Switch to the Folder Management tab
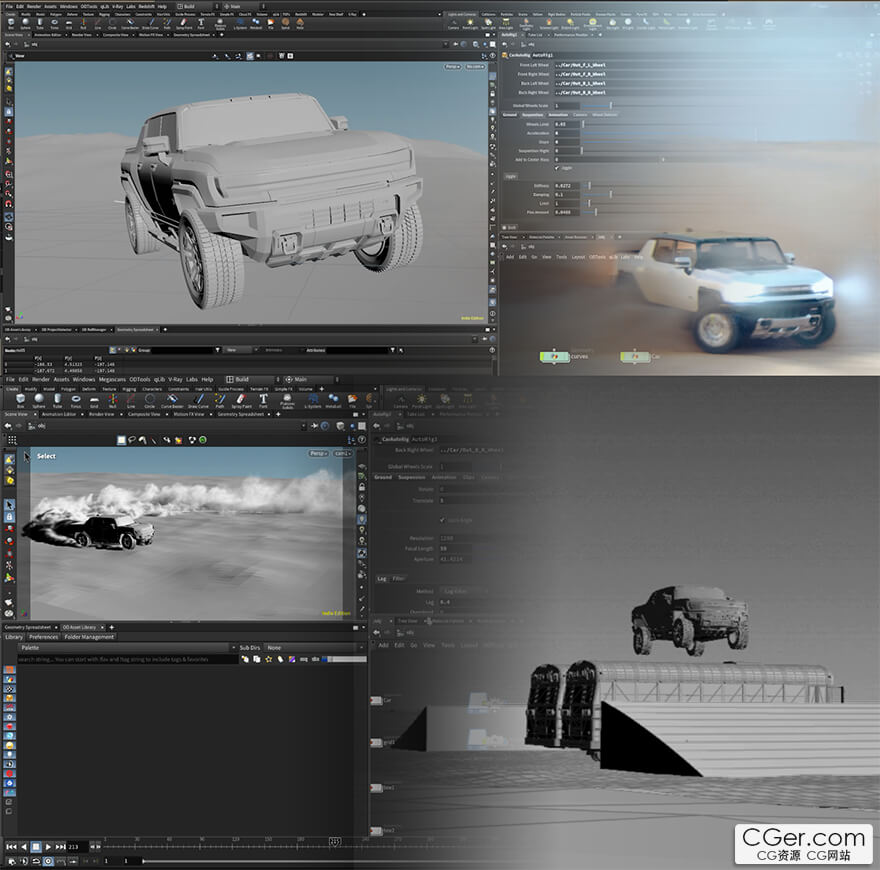The image size is (880, 870). pos(91,637)
